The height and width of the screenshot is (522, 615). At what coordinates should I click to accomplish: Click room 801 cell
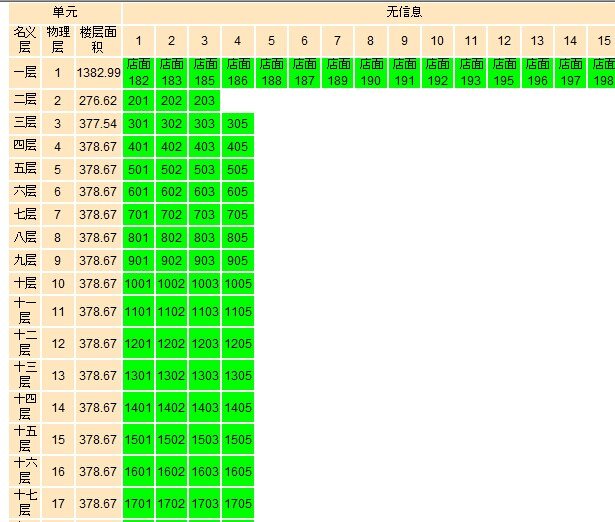pos(138,238)
